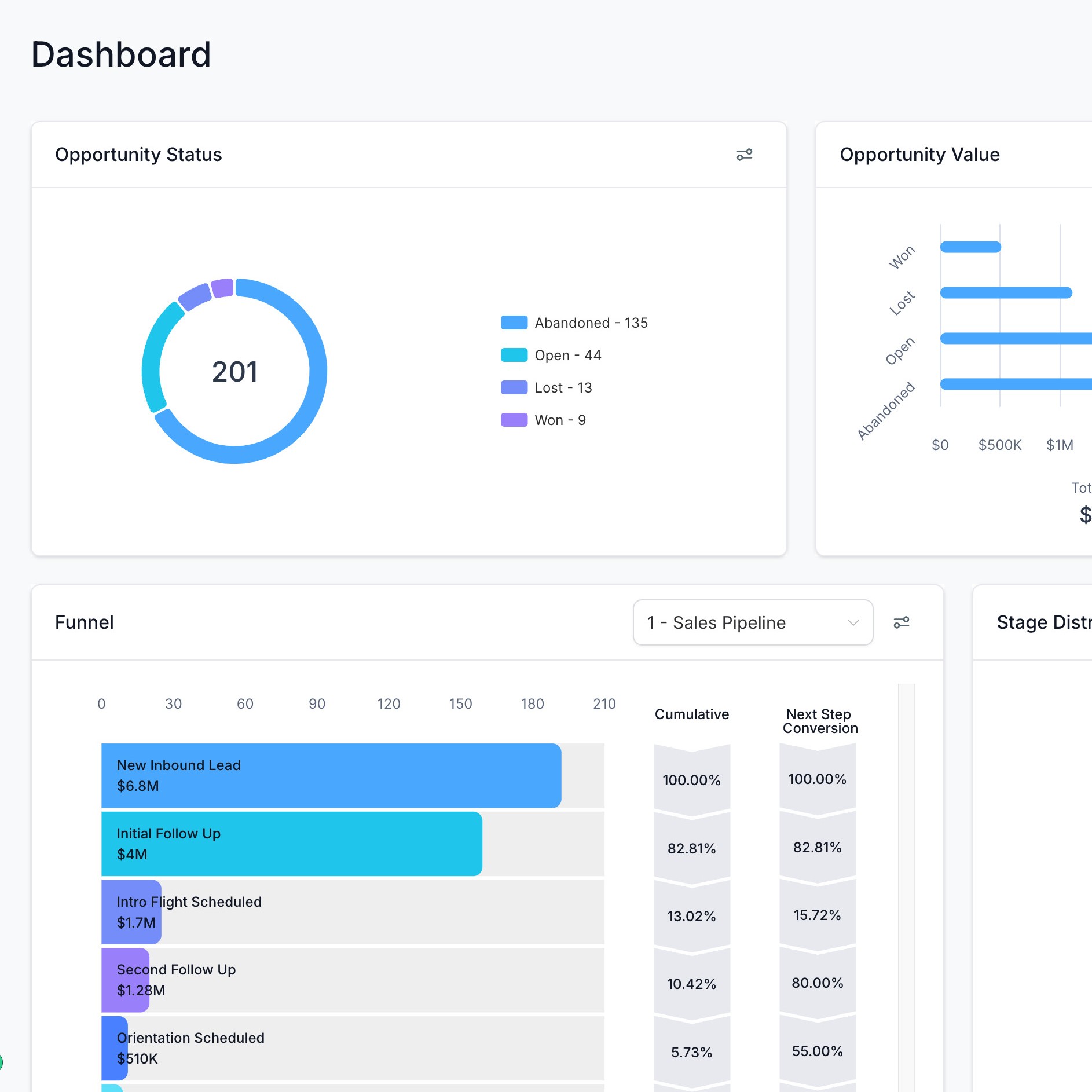Click the Won bar in Opportunity Value chart

click(x=970, y=247)
